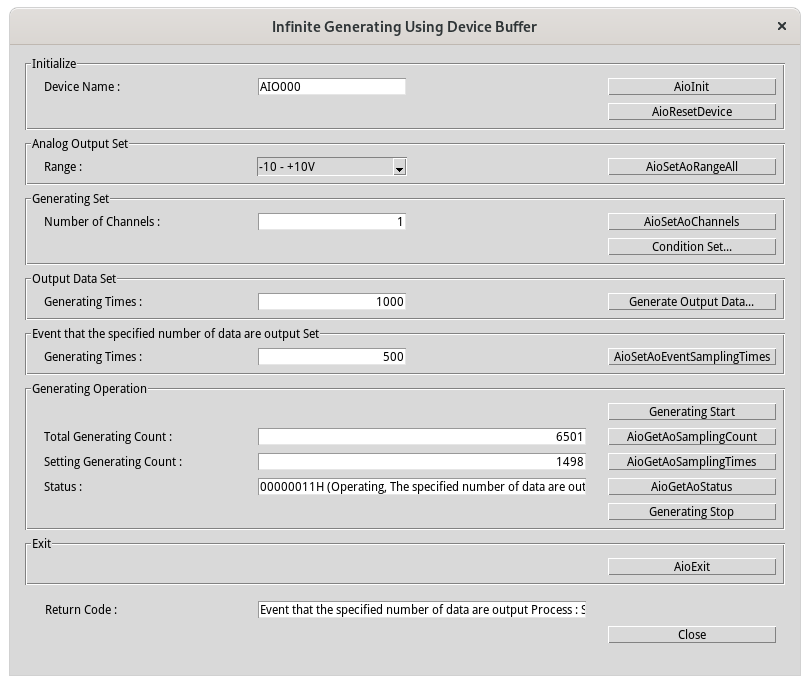Click AioSetAoRangeAll button
The image size is (810, 685).
pos(692,167)
